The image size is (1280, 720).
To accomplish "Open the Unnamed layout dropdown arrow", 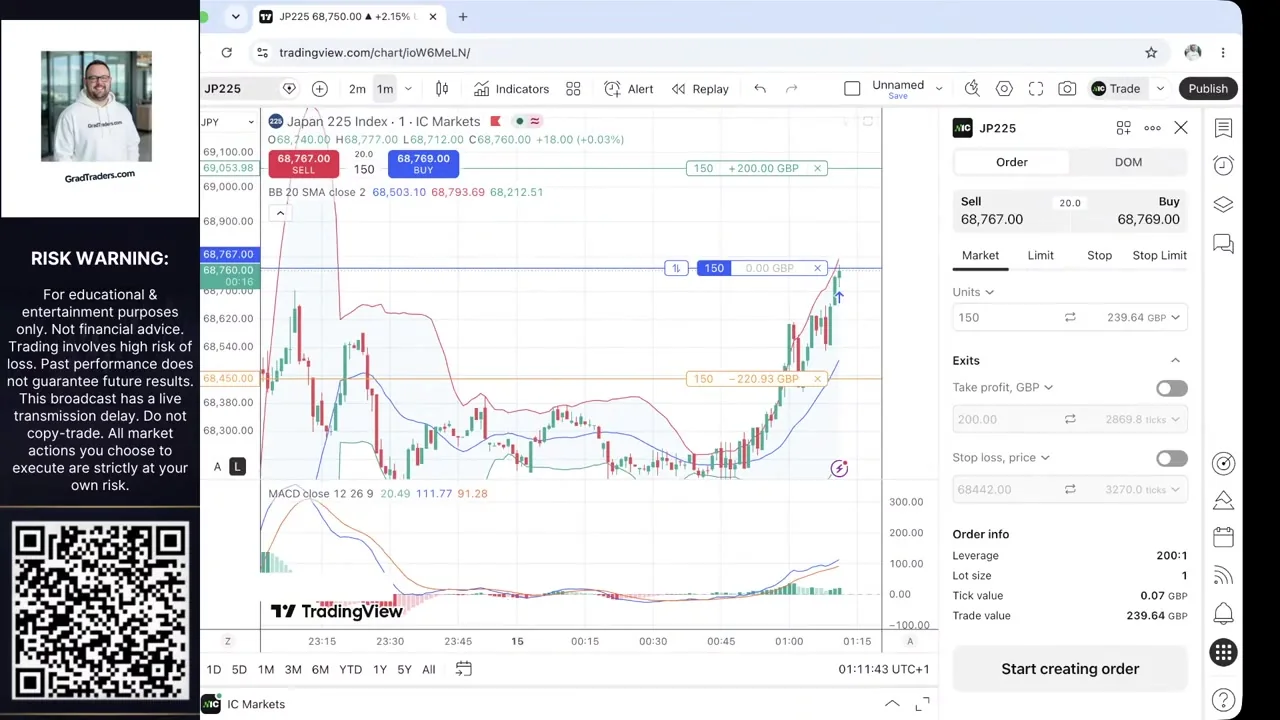I will pyautogui.click(x=939, y=89).
